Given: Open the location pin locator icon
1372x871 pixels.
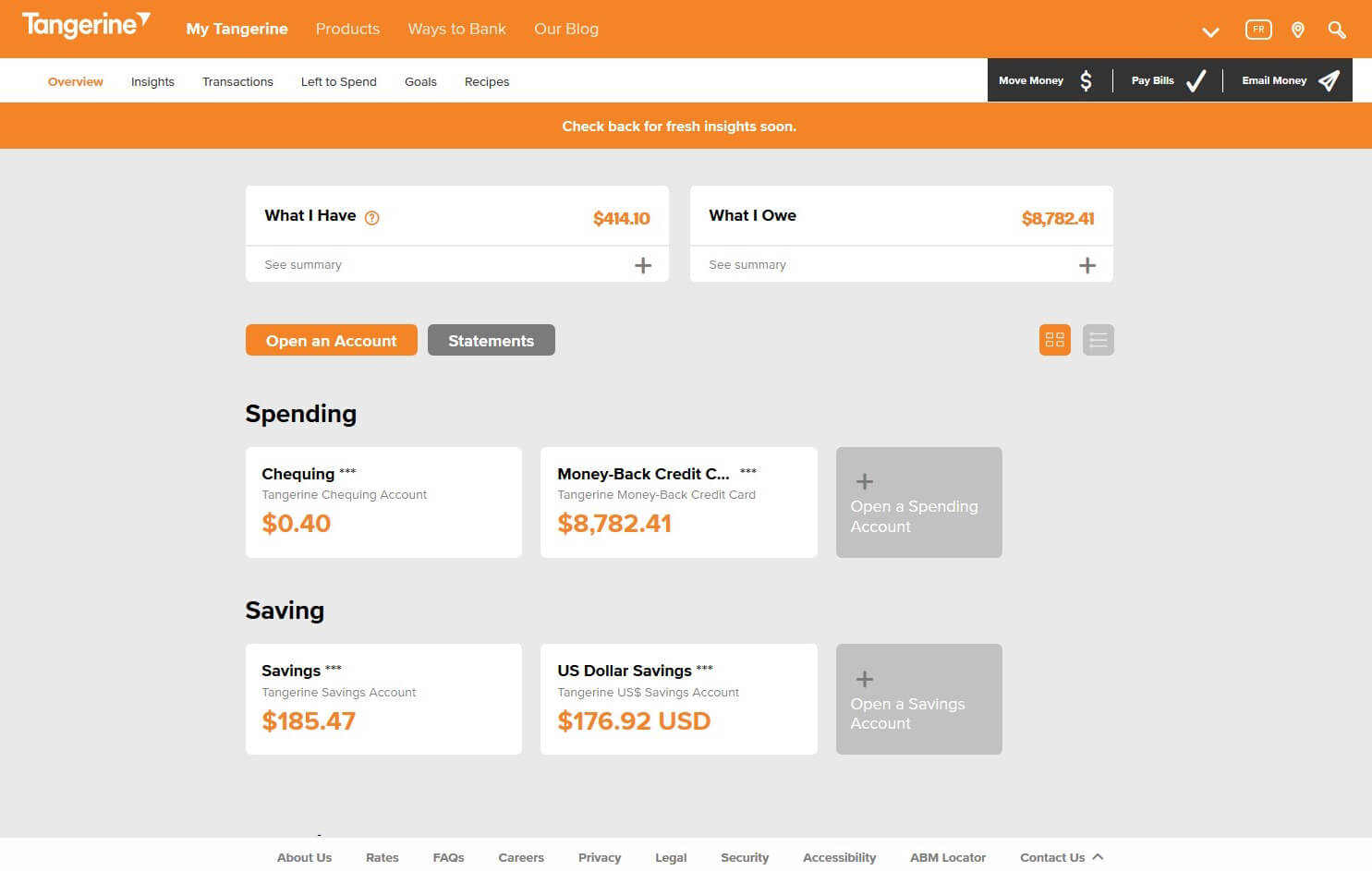Looking at the screenshot, I should click(x=1297, y=30).
